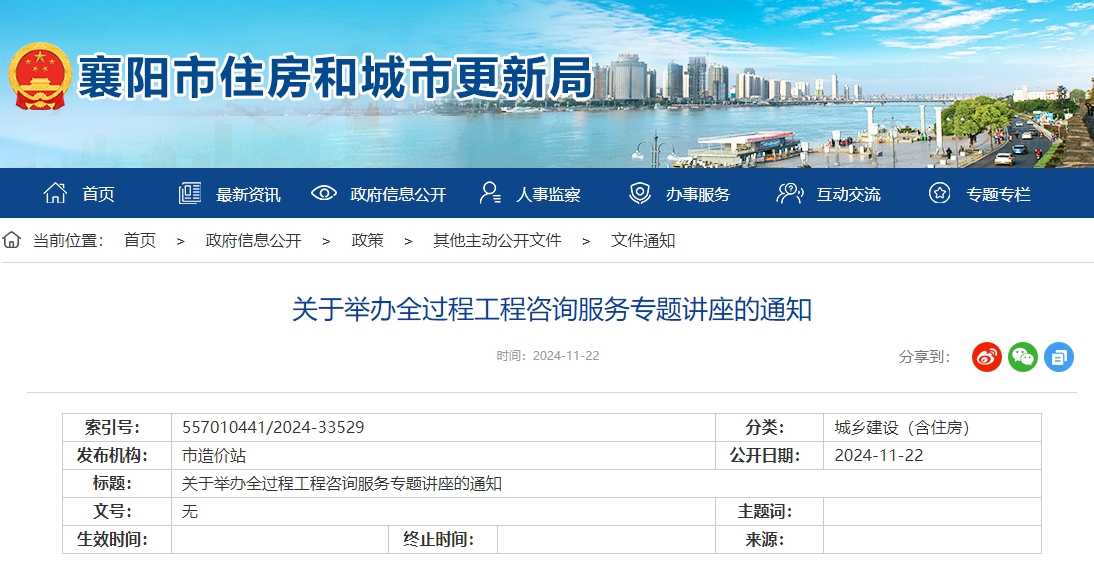This screenshot has width=1094, height=571.
Task: Click the shield icon for 办事服务
Action: tap(639, 194)
